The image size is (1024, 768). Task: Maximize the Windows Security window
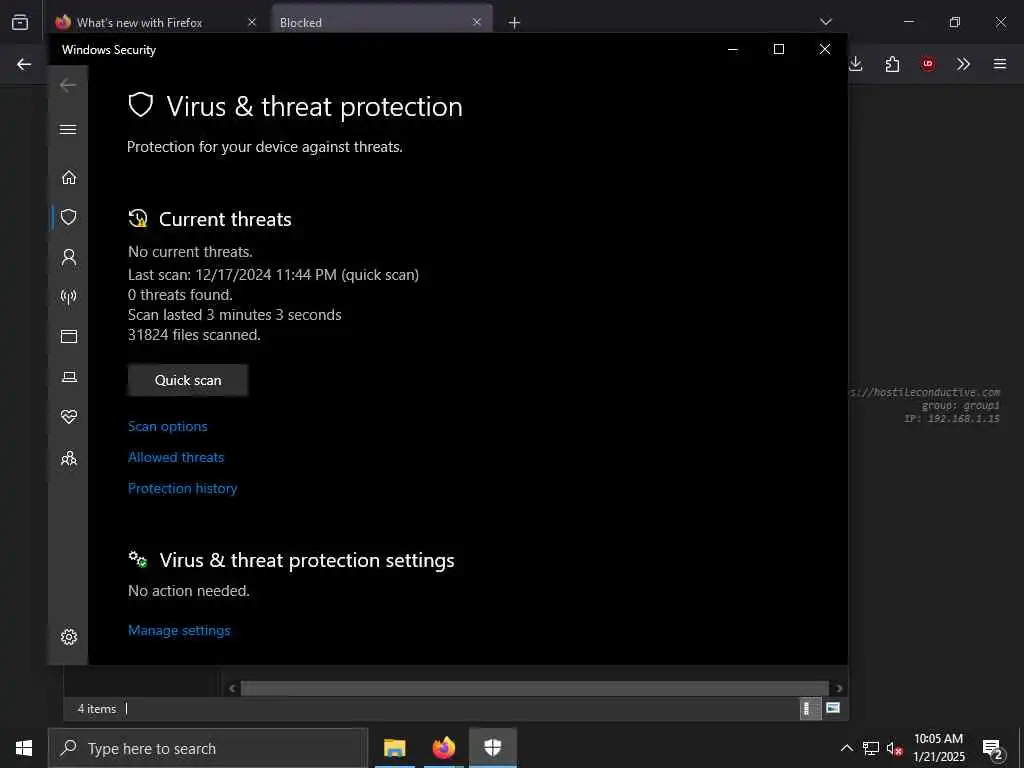[x=778, y=49]
